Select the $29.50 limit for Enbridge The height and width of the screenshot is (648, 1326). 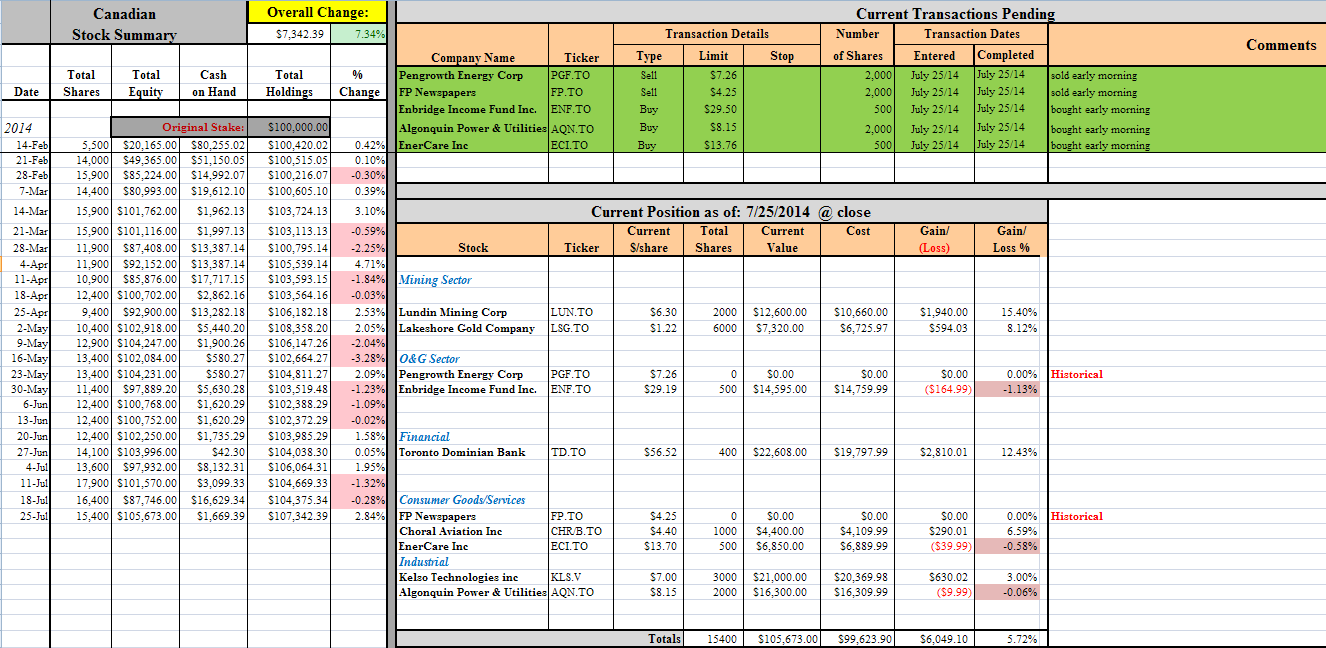[721, 109]
